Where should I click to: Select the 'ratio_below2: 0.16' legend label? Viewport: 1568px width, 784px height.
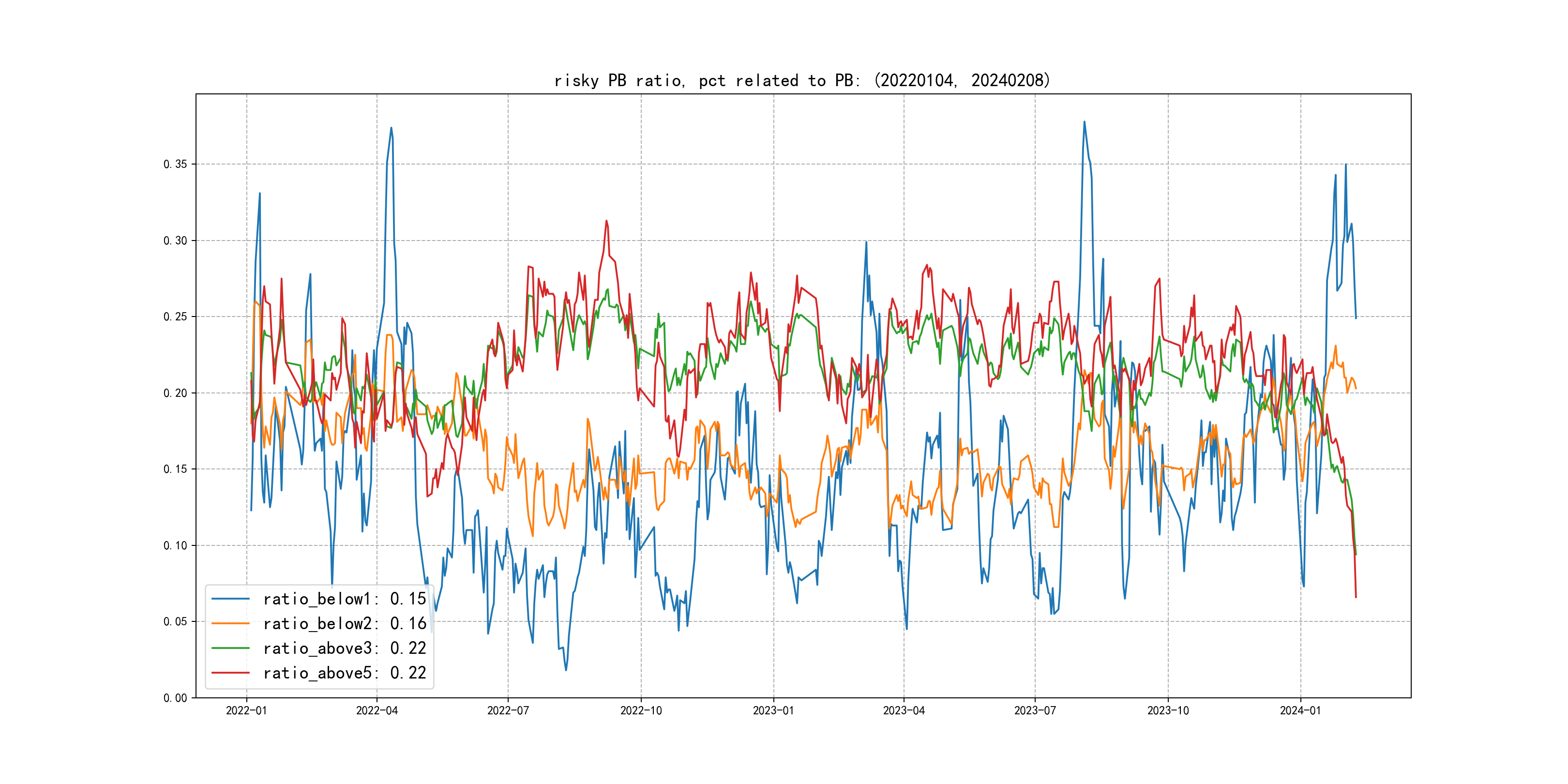coord(345,623)
